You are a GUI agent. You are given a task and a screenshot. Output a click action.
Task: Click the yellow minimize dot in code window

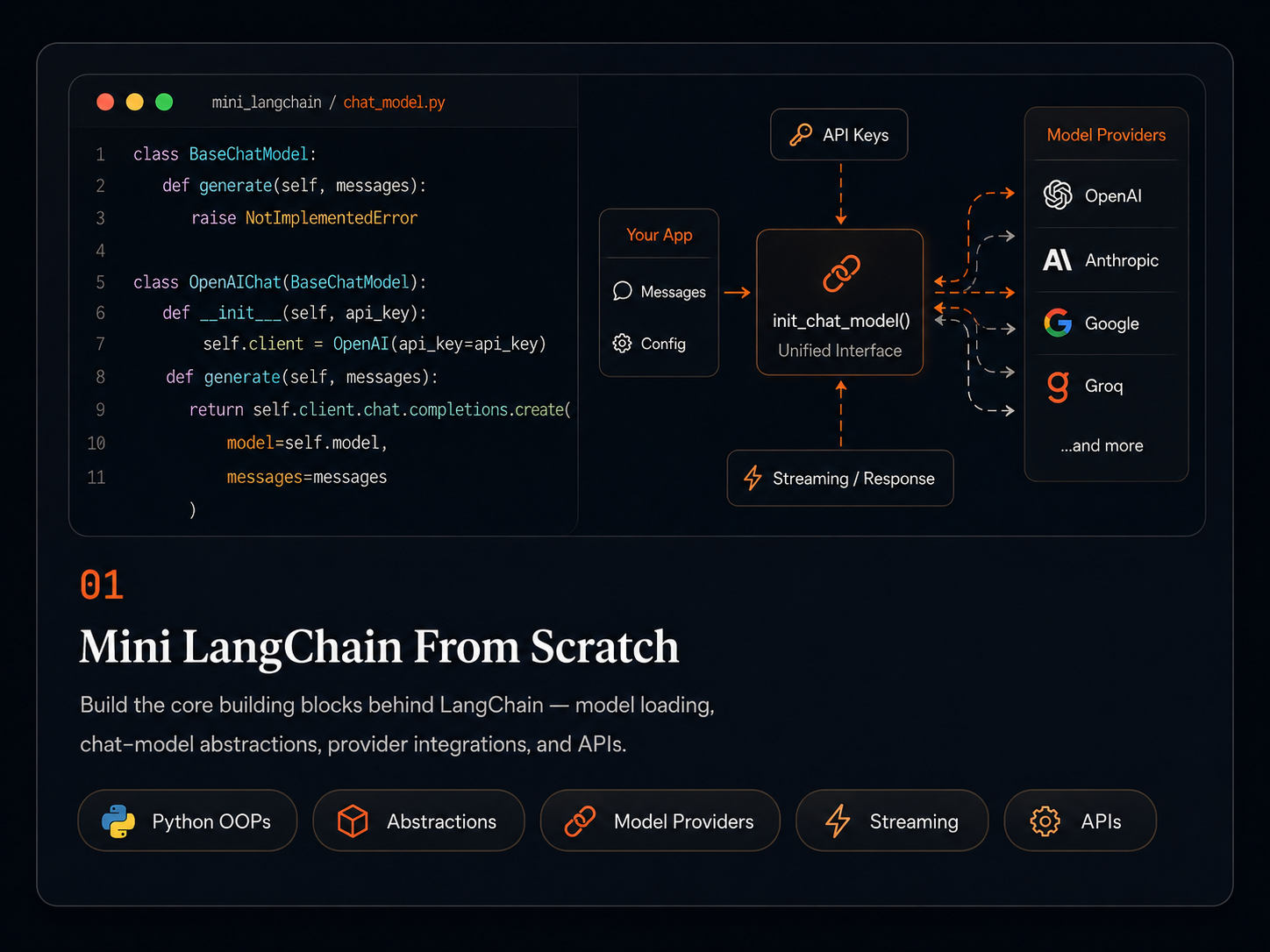pyautogui.click(x=134, y=102)
